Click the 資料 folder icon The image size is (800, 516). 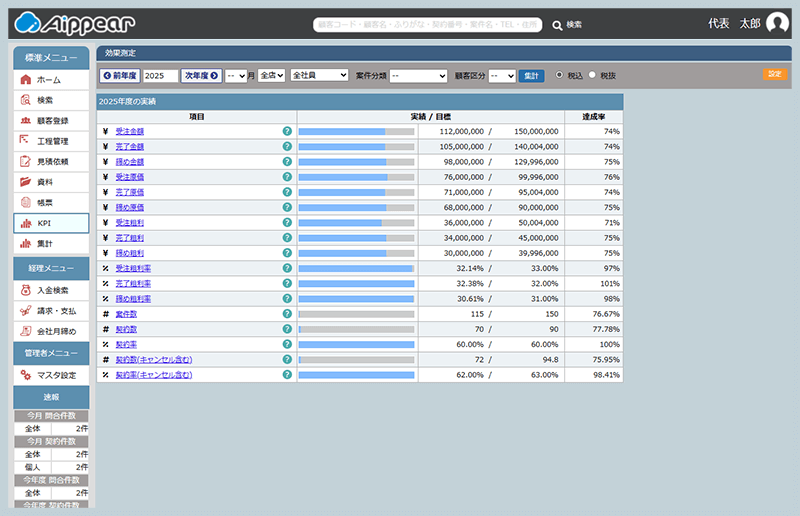coord(25,182)
